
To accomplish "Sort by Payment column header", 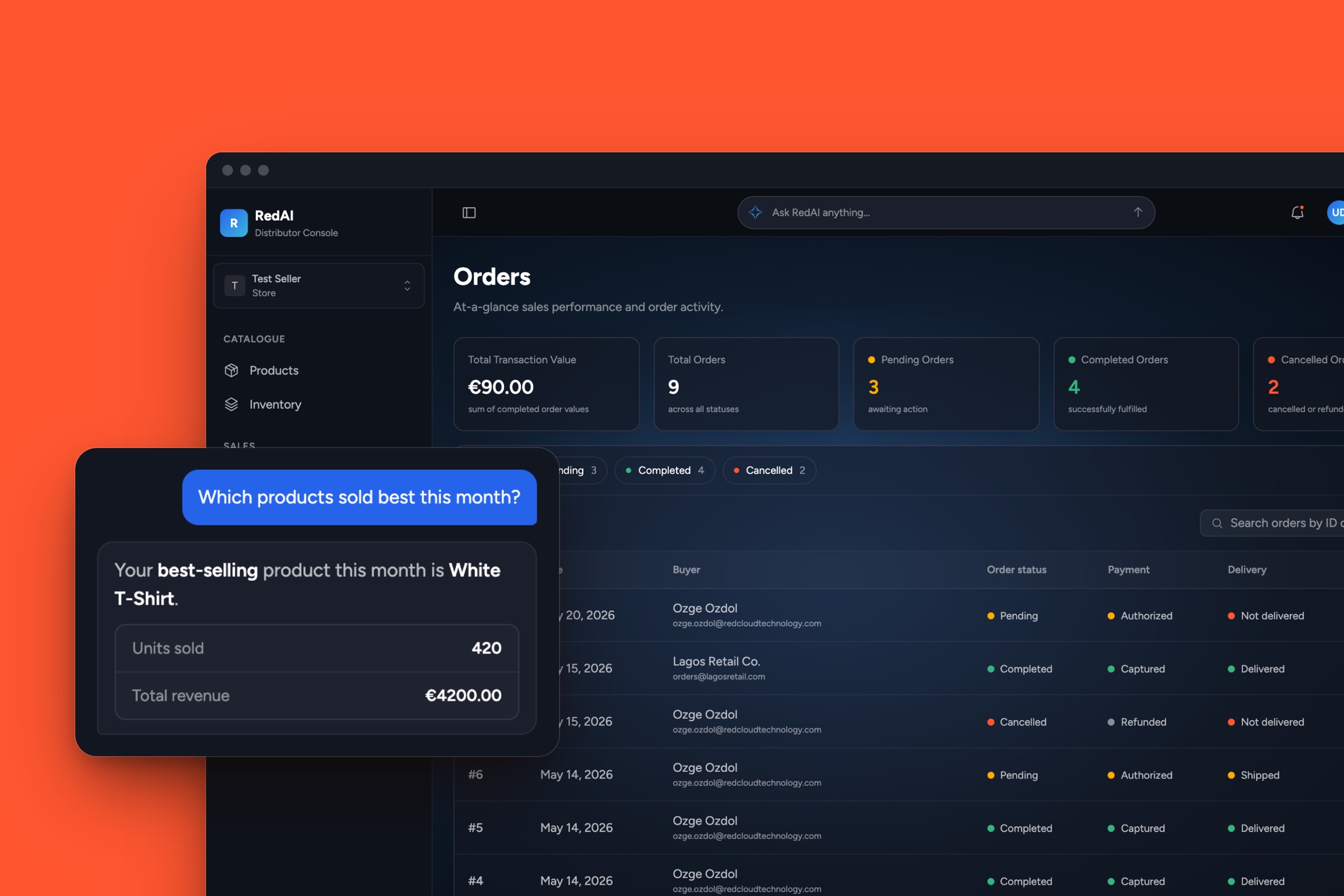I will tap(1128, 570).
